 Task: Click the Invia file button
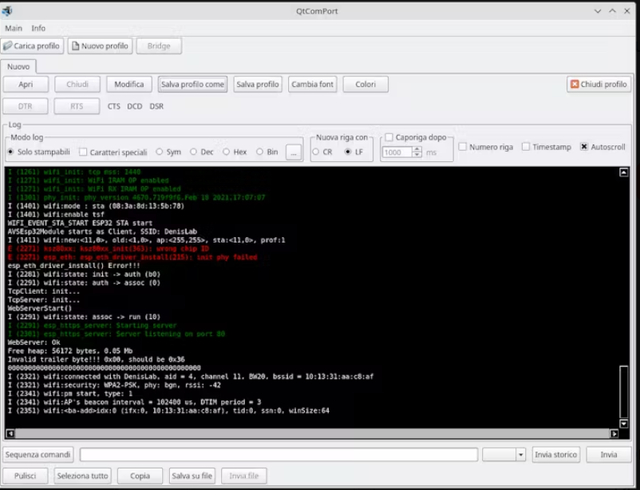pyautogui.click(x=244, y=476)
